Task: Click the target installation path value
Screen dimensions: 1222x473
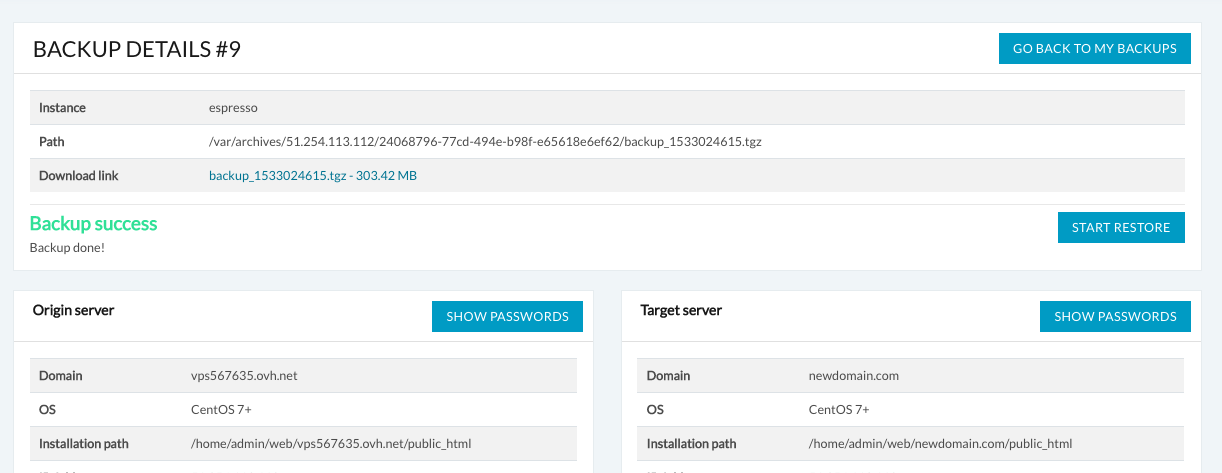Action: (x=940, y=443)
